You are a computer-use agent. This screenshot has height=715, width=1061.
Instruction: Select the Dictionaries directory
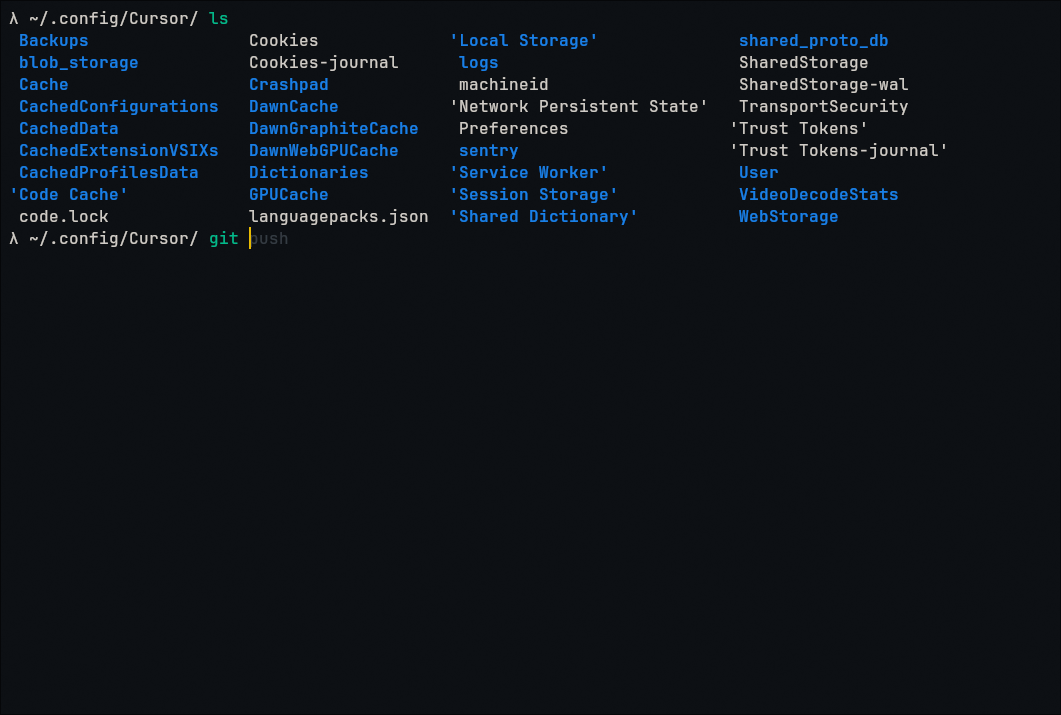[309, 172]
